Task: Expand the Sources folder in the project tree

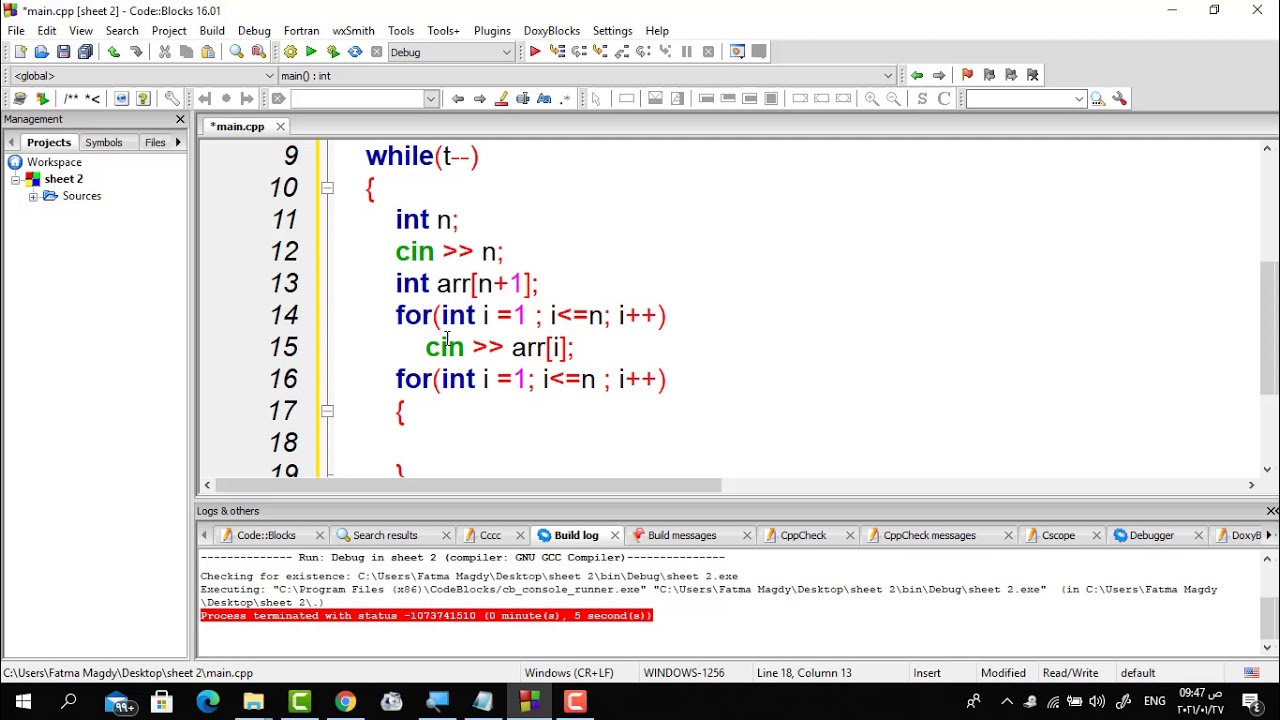Action: coord(33,196)
